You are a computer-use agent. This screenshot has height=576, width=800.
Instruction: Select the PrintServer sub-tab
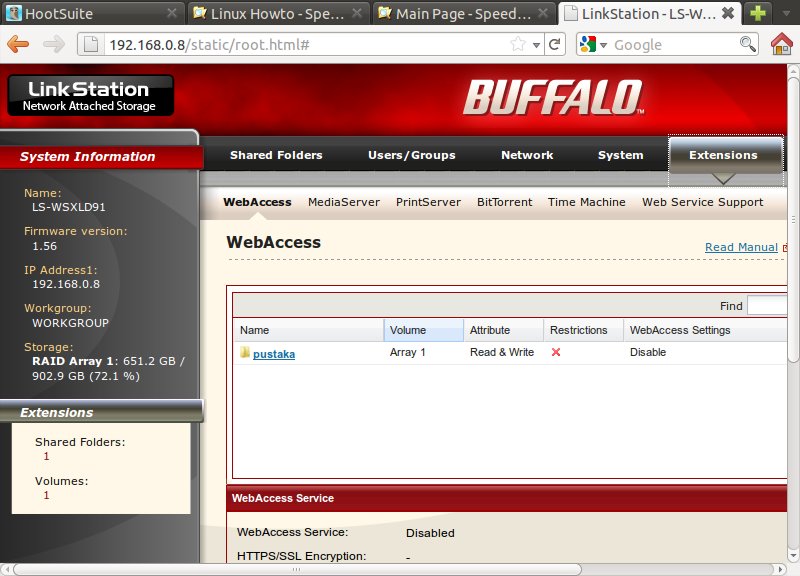tap(428, 202)
